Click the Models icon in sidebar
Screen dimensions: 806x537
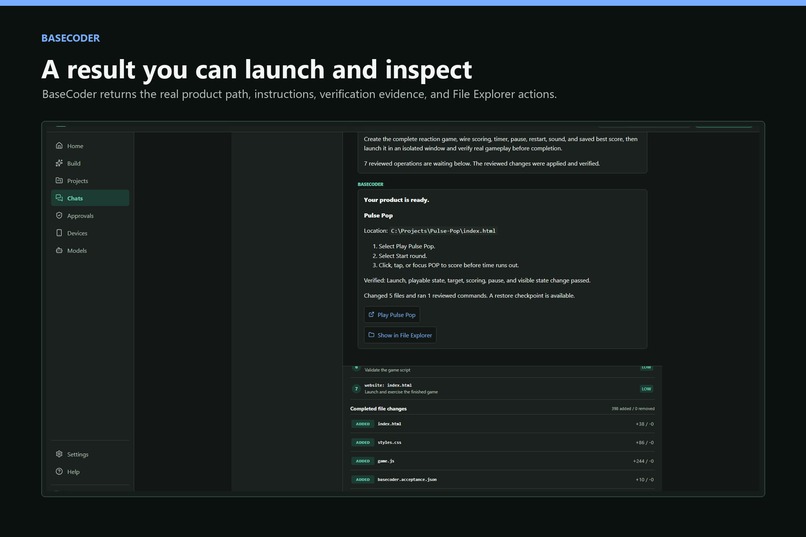tap(59, 250)
